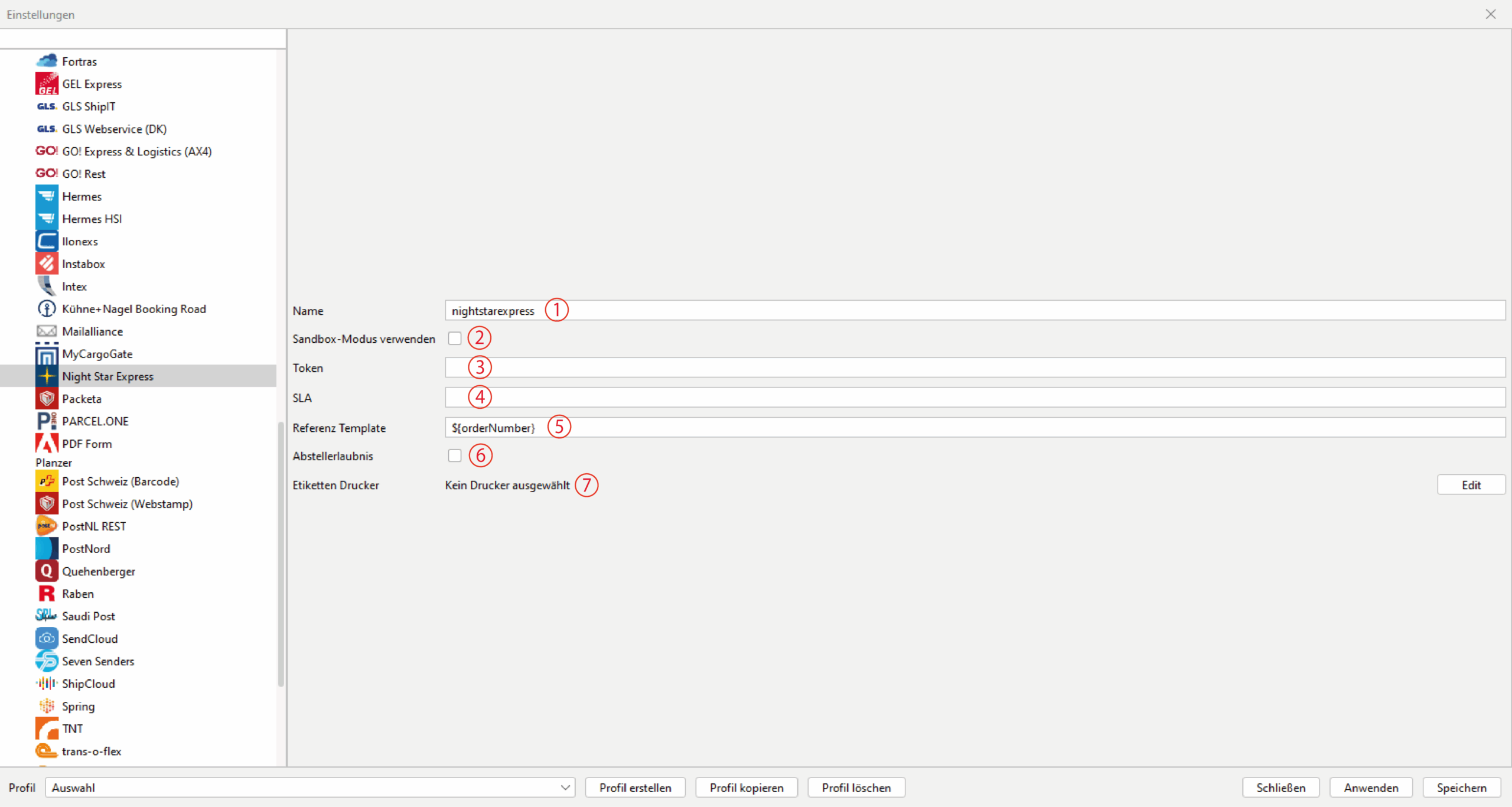Viewport: 1512px width, 807px height.
Task: Open the Seven Senders icon
Action: coord(47,661)
